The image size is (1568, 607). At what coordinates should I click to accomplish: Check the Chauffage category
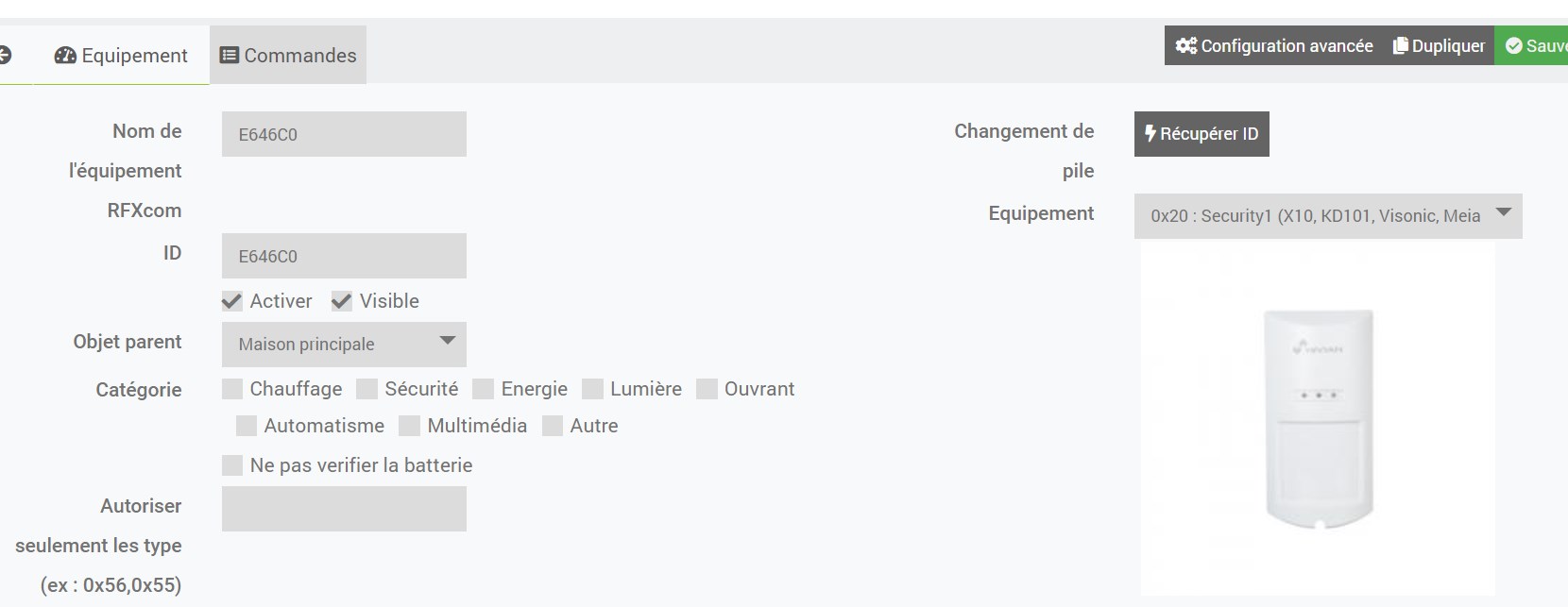(x=232, y=389)
